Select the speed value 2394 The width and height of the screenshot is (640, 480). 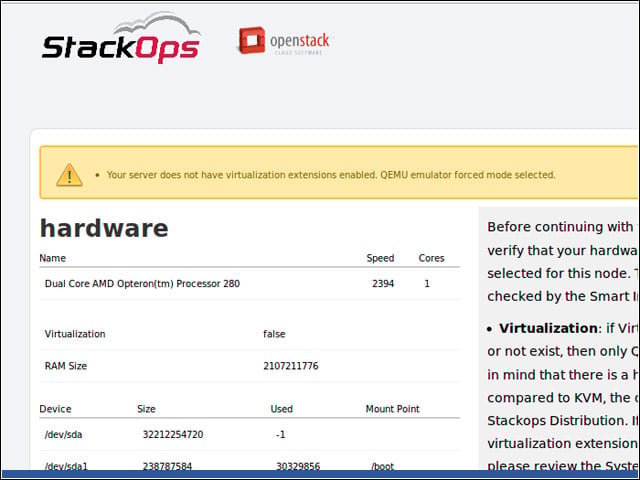(x=383, y=284)
